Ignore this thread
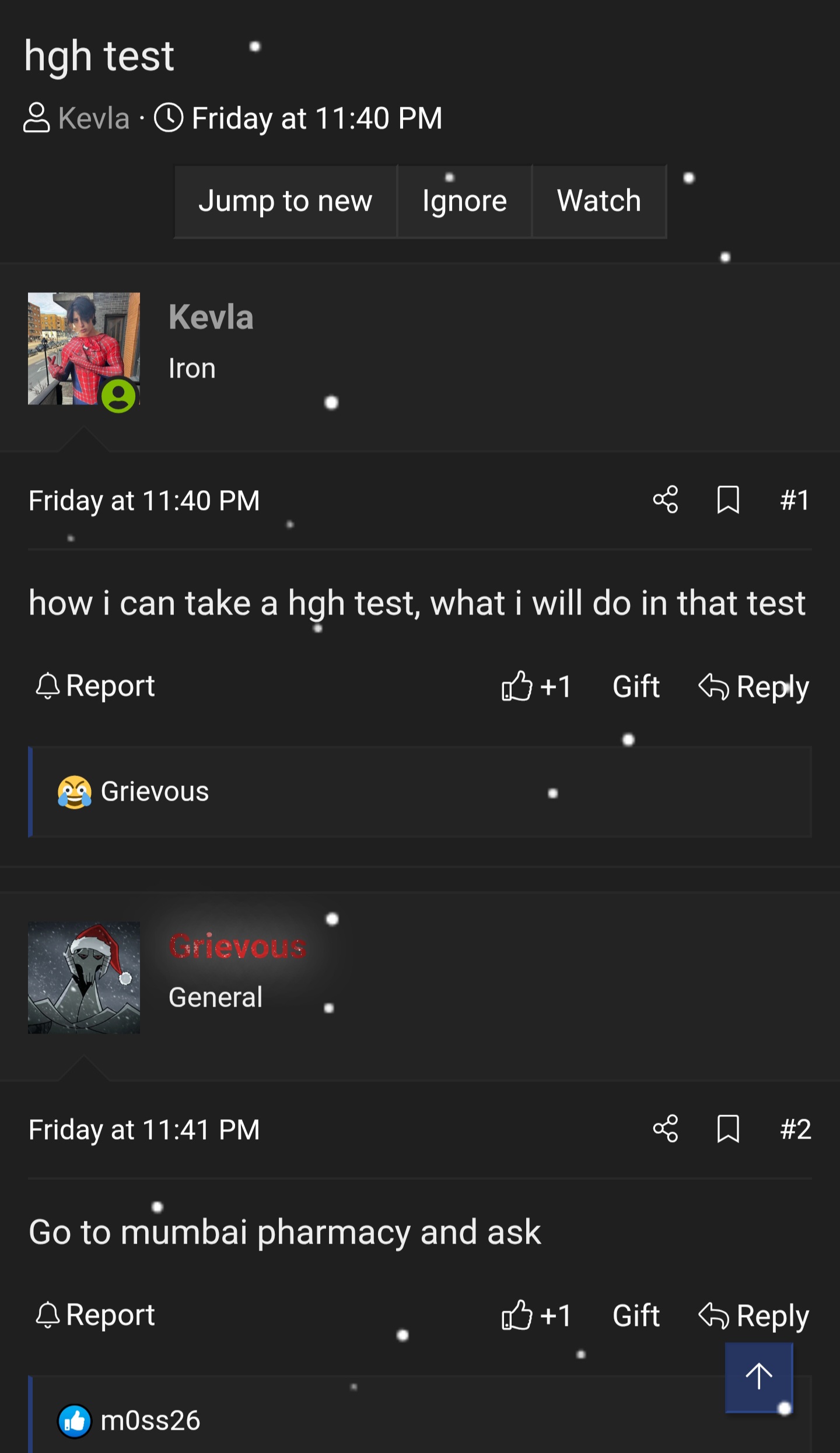The width and height of the screenshot is (840, 1453). click(x=464, y=201)
